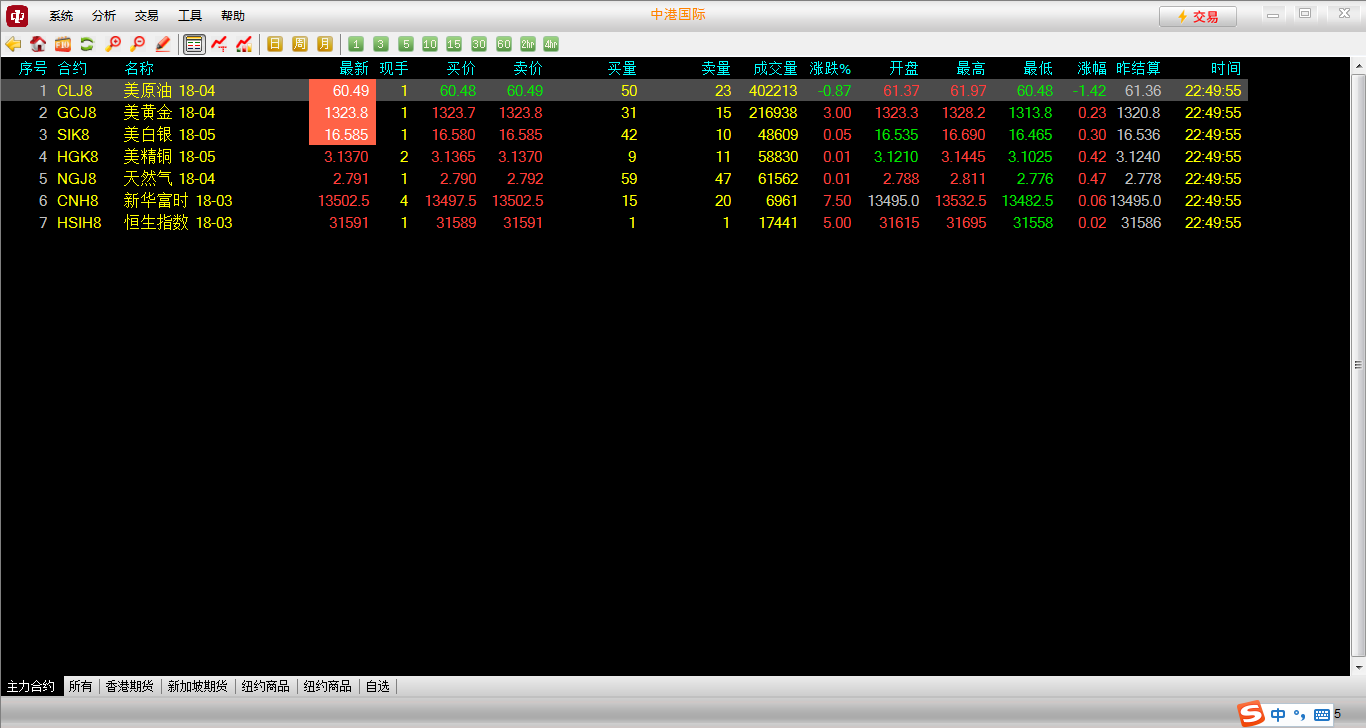Screen dimensions: 1366x728
Task: Click volume value 402213
Action: click(773, 90)
